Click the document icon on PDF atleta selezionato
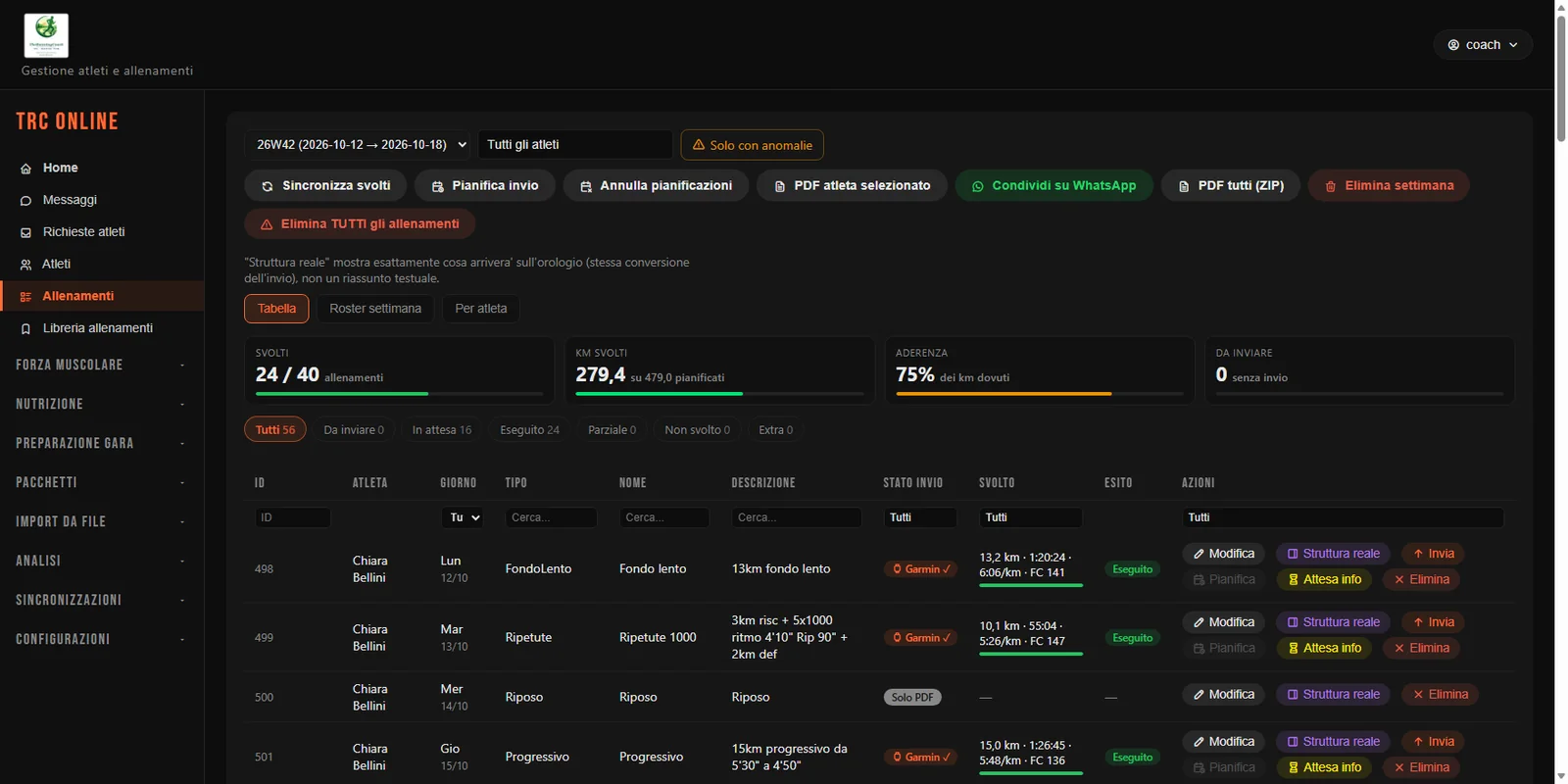The width and height of the screenshot is (1568, 784). 779,186
